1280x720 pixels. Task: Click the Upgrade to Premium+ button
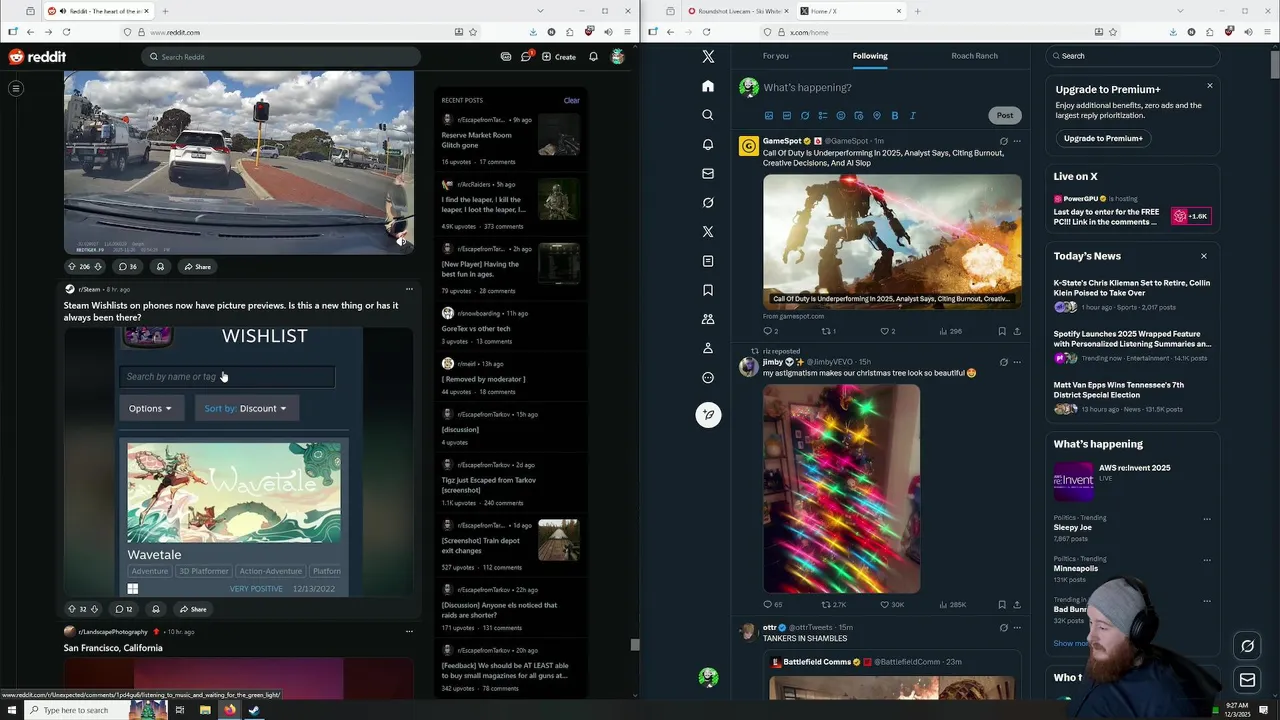(1103, 138)
